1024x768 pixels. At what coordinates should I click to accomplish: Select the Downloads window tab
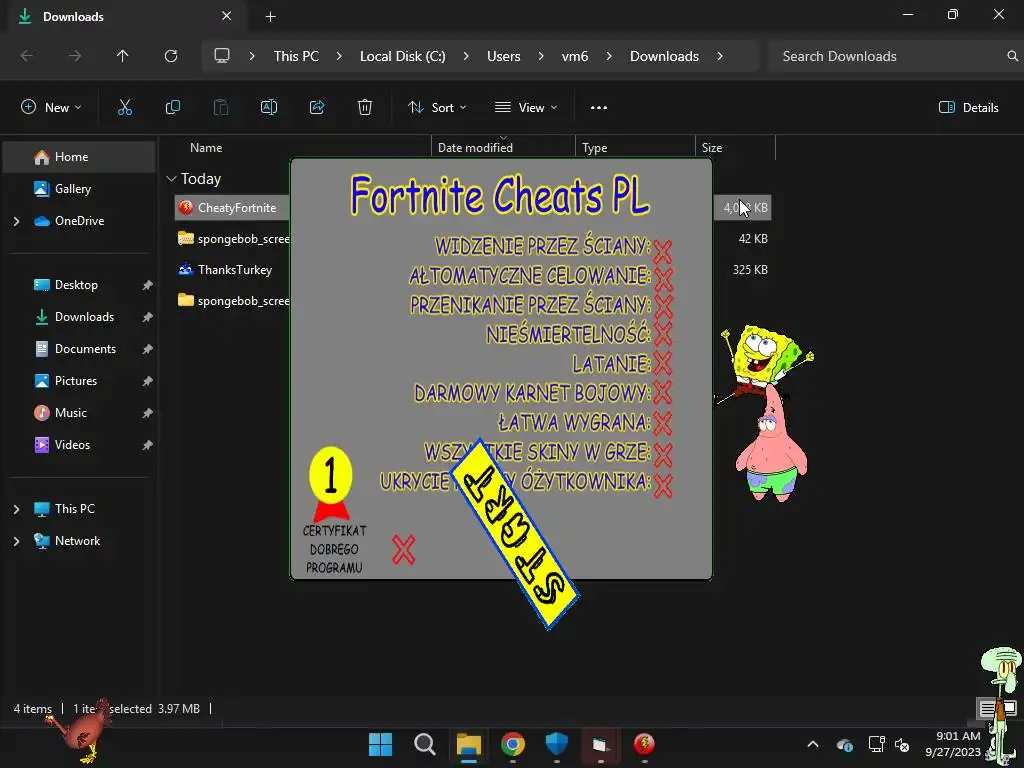pyautogui.click(x=127, y=16)
